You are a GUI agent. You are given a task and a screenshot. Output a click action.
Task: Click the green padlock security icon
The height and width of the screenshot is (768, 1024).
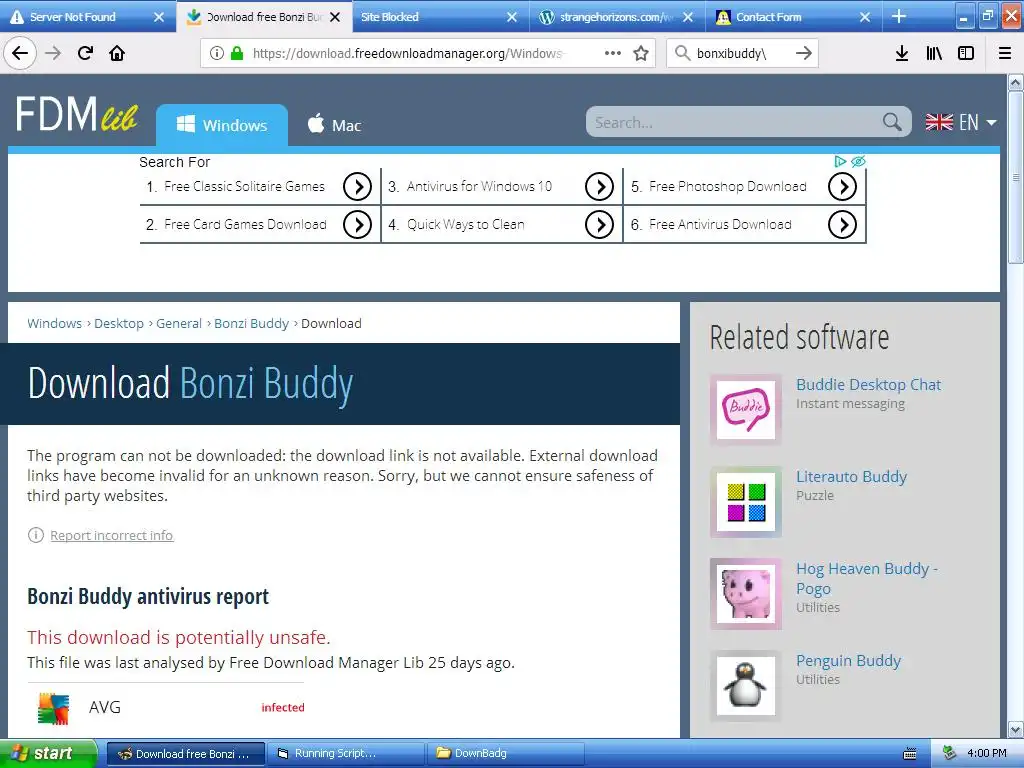click(x=237, y=53)
